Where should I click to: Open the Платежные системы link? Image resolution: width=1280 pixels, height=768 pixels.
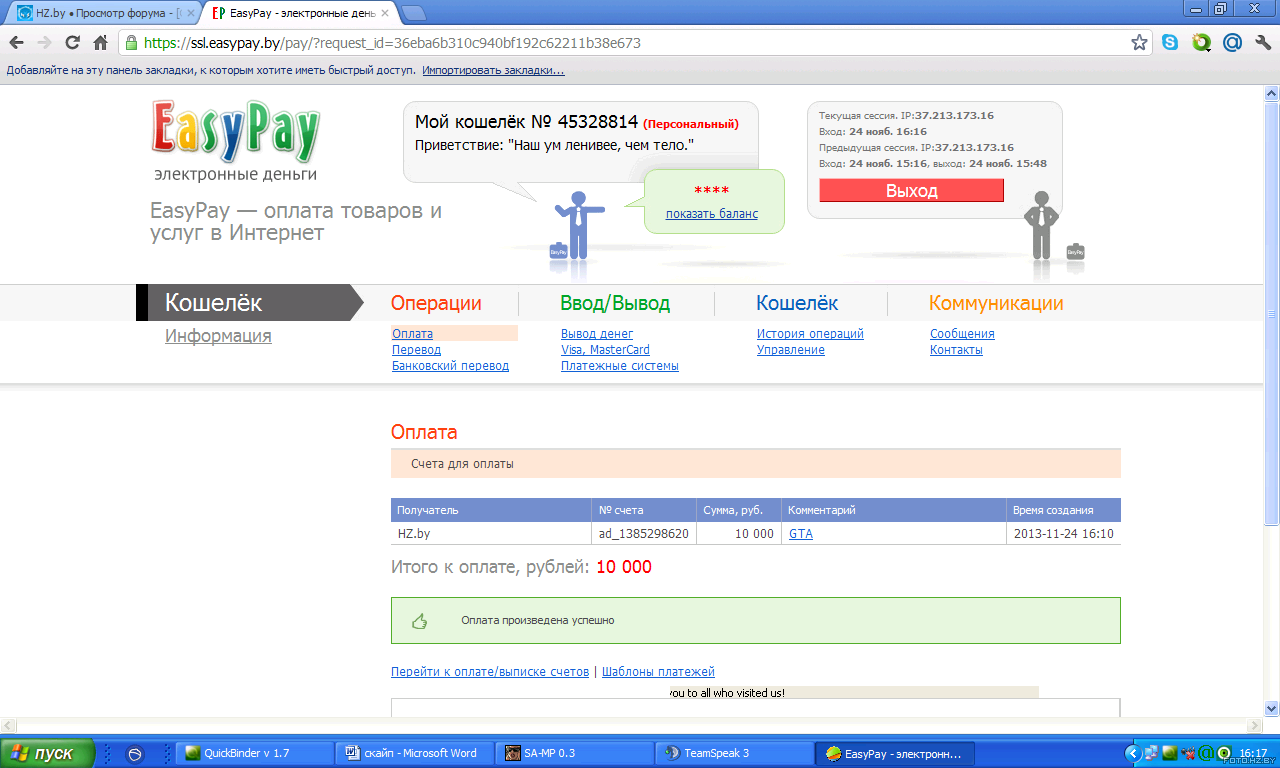point(620,366)
